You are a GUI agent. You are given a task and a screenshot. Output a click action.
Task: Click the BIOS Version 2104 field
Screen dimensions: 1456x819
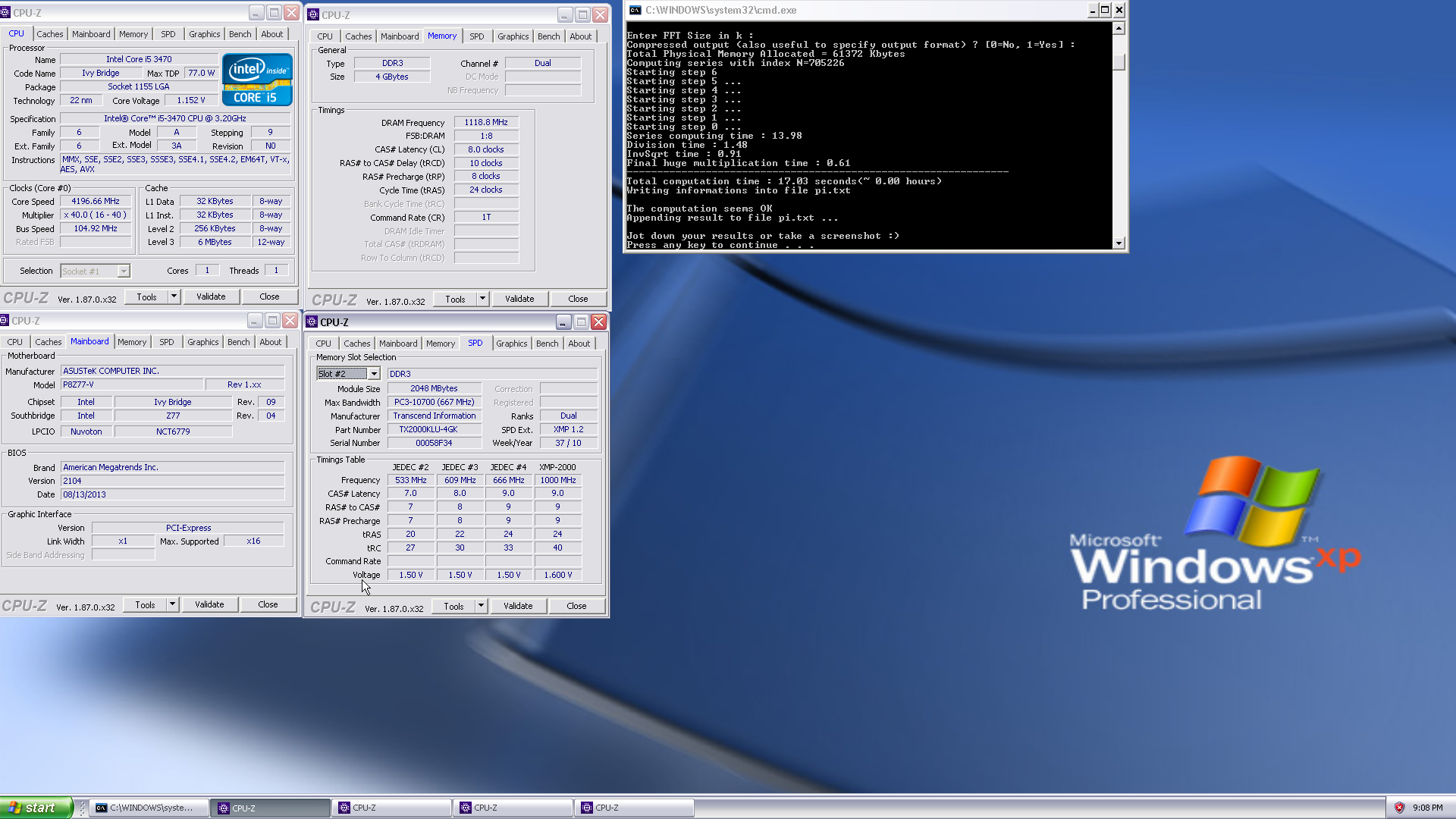click(x=173, y=481)
